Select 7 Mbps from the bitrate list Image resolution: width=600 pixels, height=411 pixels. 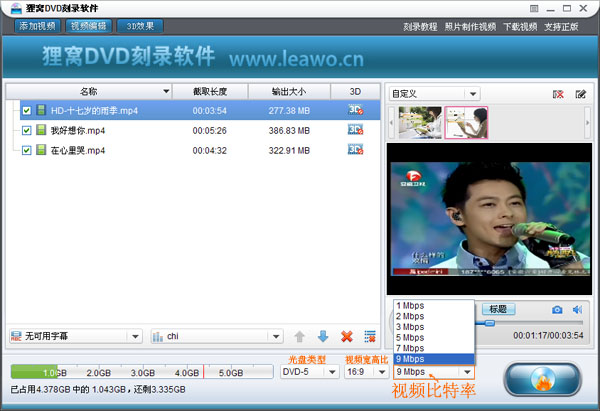click(434, 349)
